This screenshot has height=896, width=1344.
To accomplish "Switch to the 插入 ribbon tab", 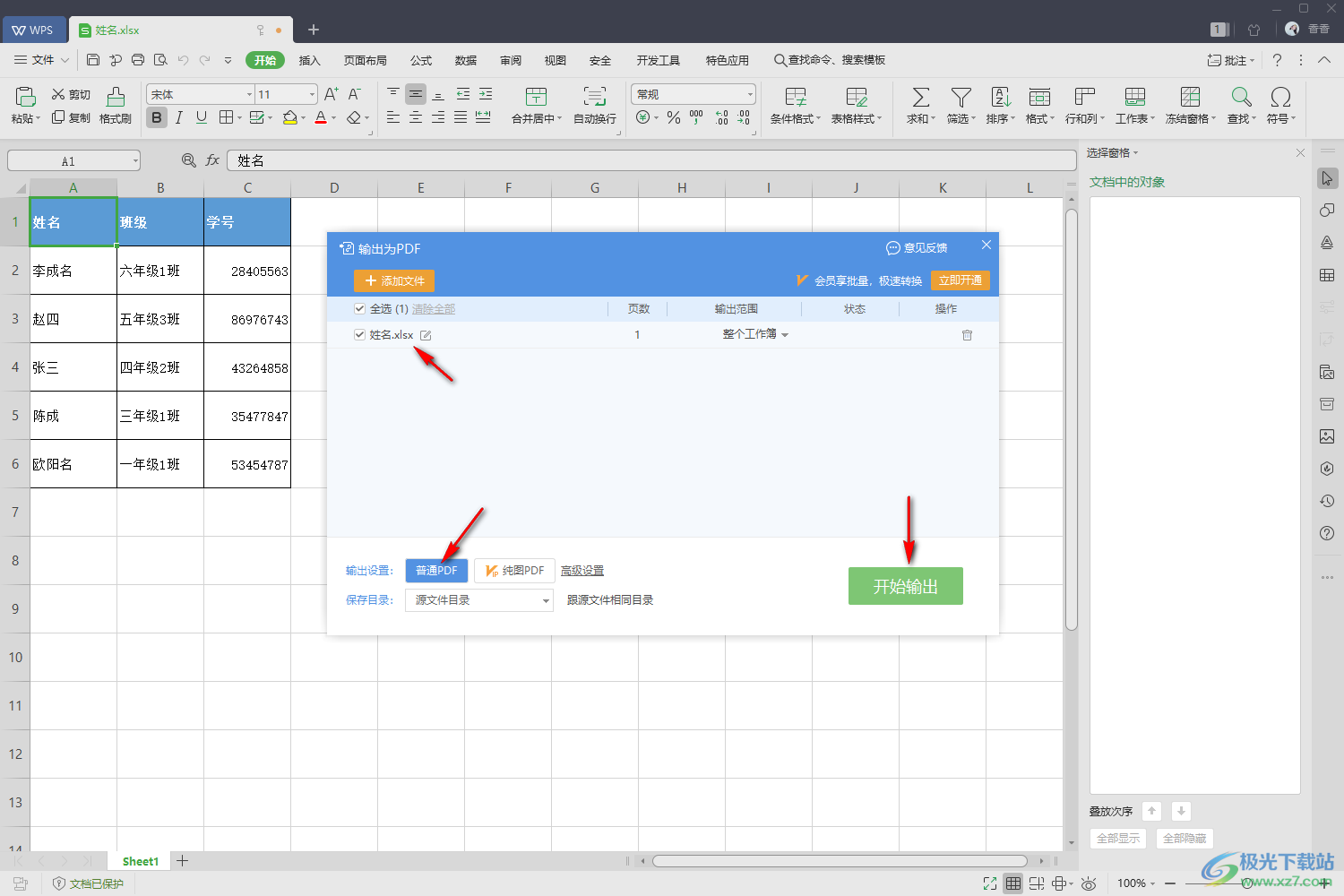I will tap(309, 60).
